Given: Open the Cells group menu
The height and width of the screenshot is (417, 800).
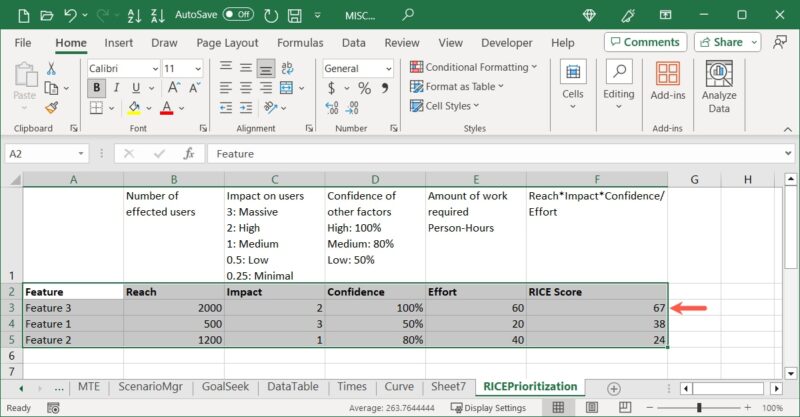Looking at the screenshot, I should pyautogui.click(x=573, y=85).
